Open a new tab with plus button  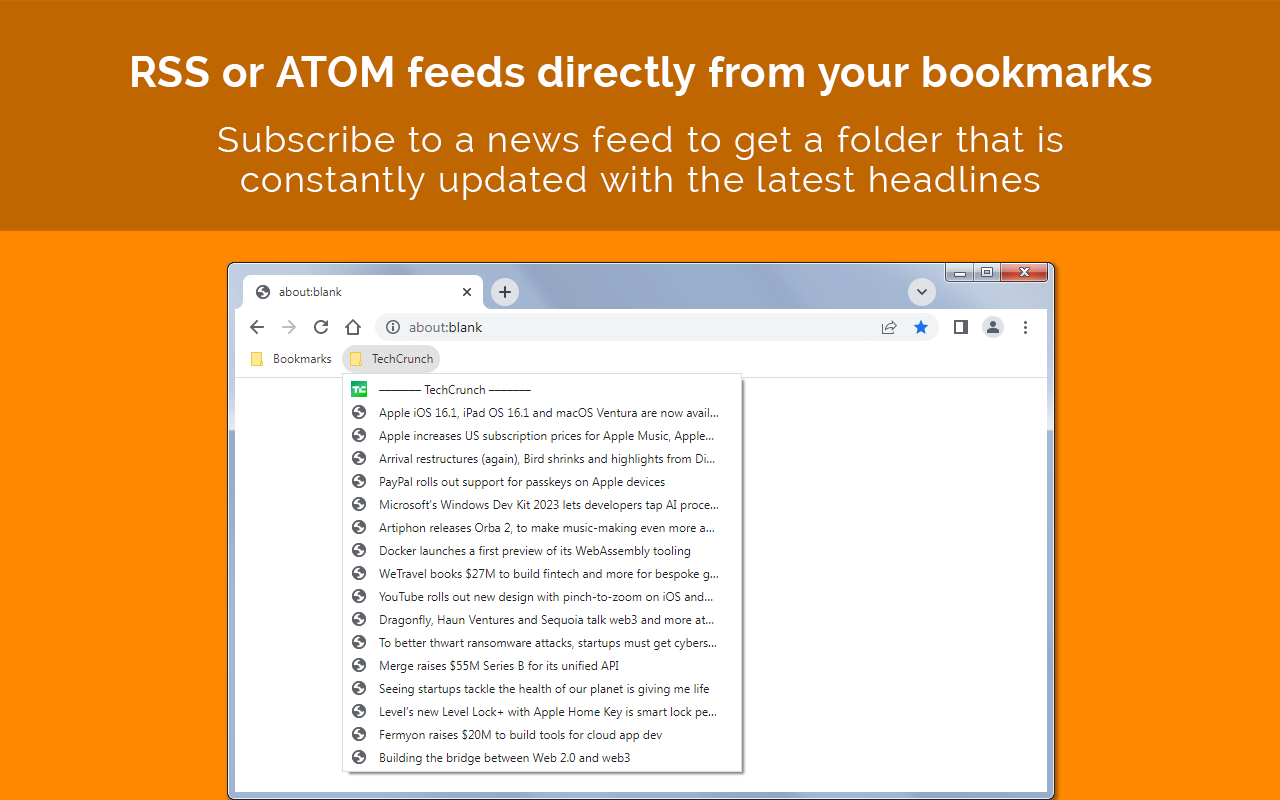(505, 292)
